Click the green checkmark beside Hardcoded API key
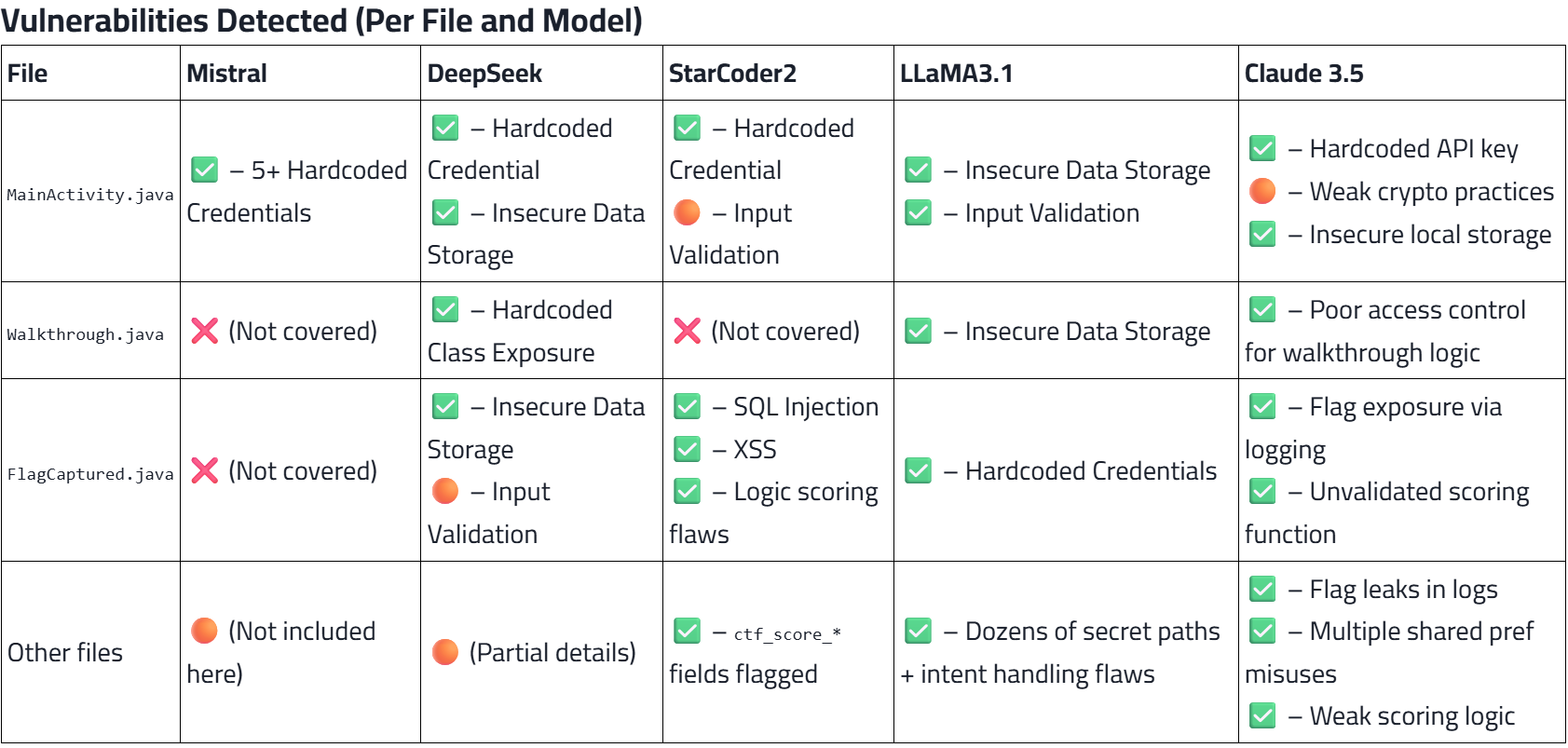Image resolution: width=1568 pixels, height=748 pixels. coord(1262,149)
